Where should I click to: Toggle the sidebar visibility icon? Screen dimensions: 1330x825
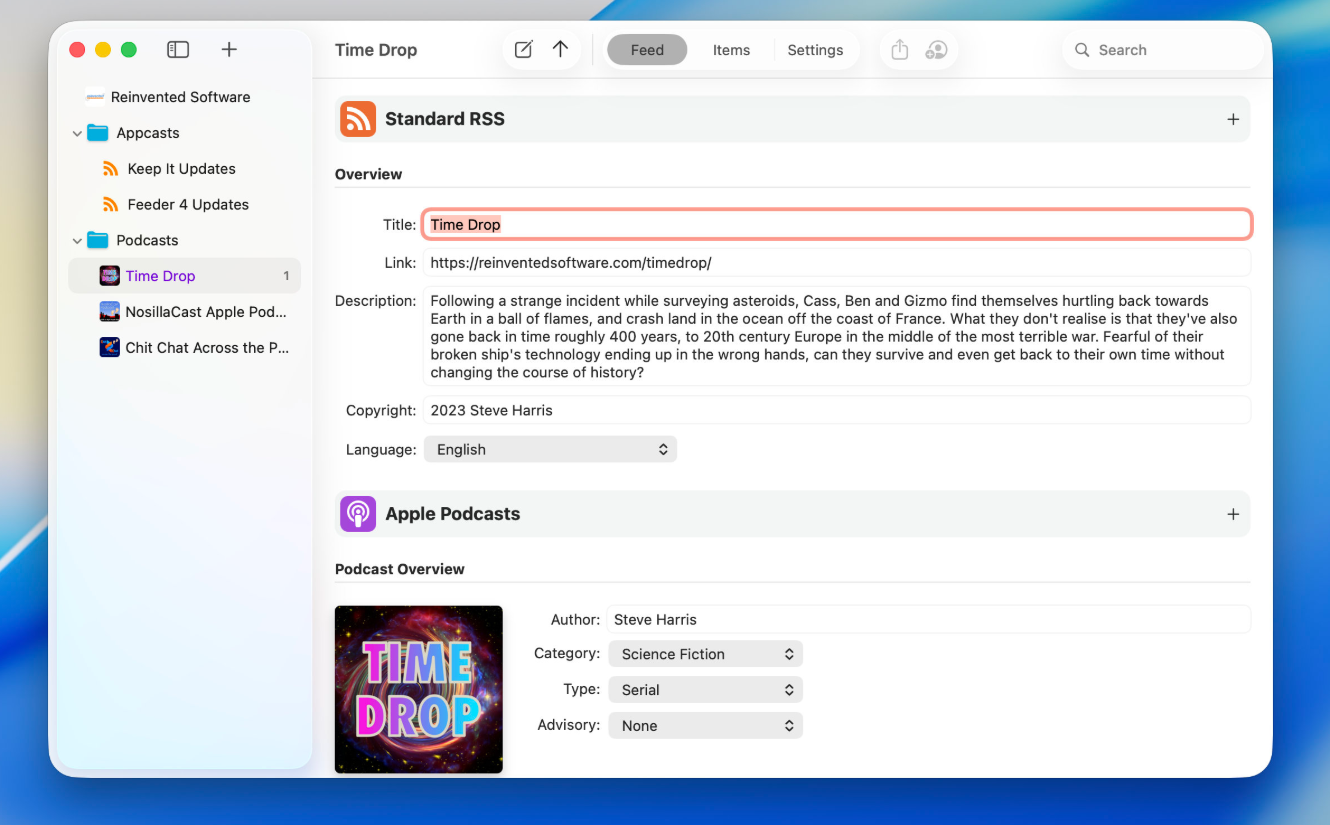pyautogui.click(x=178, y=49)
